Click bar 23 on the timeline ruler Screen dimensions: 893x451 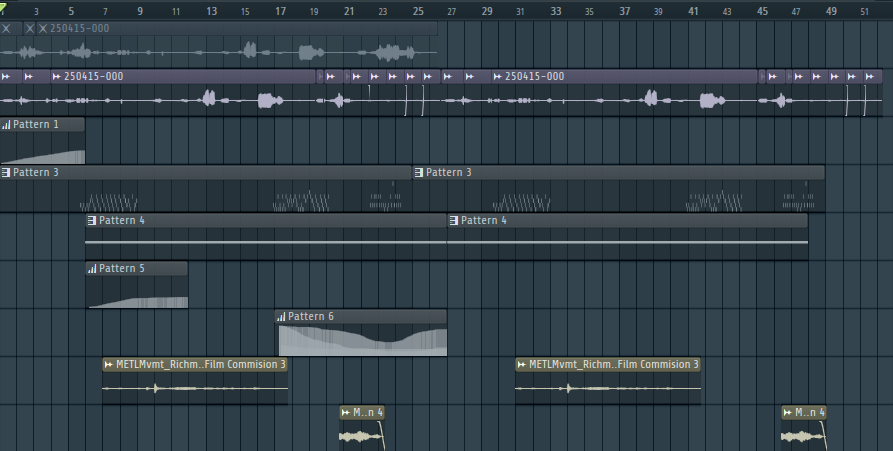click(x=383, y=11)
